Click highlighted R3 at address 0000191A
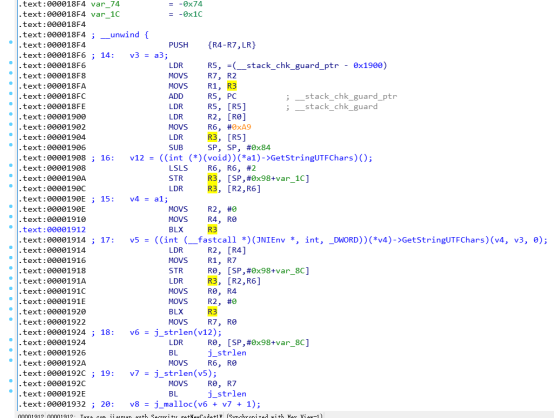The width and height of the screenshot is (554, 418). 212,281
